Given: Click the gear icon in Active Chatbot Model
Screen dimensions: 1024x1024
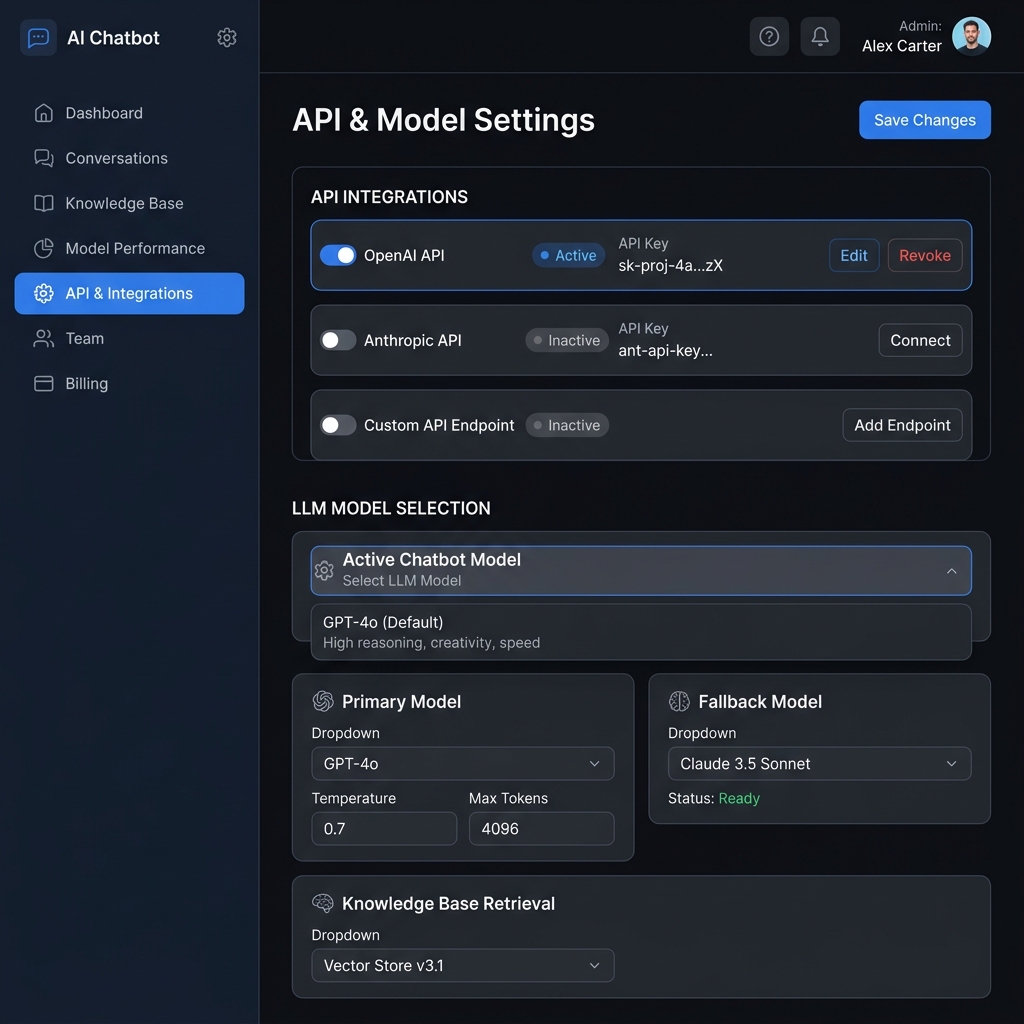Looking at the screenshot, I should pos(324,571).
